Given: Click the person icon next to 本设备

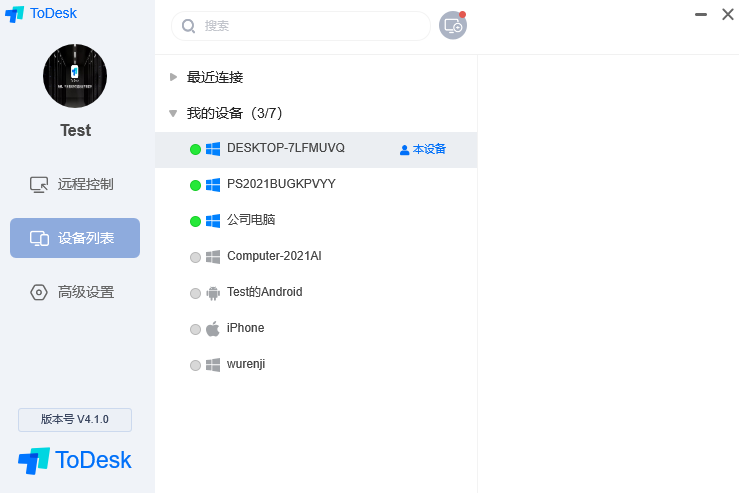Looking at the screenshot, I should tap(404, 150).
